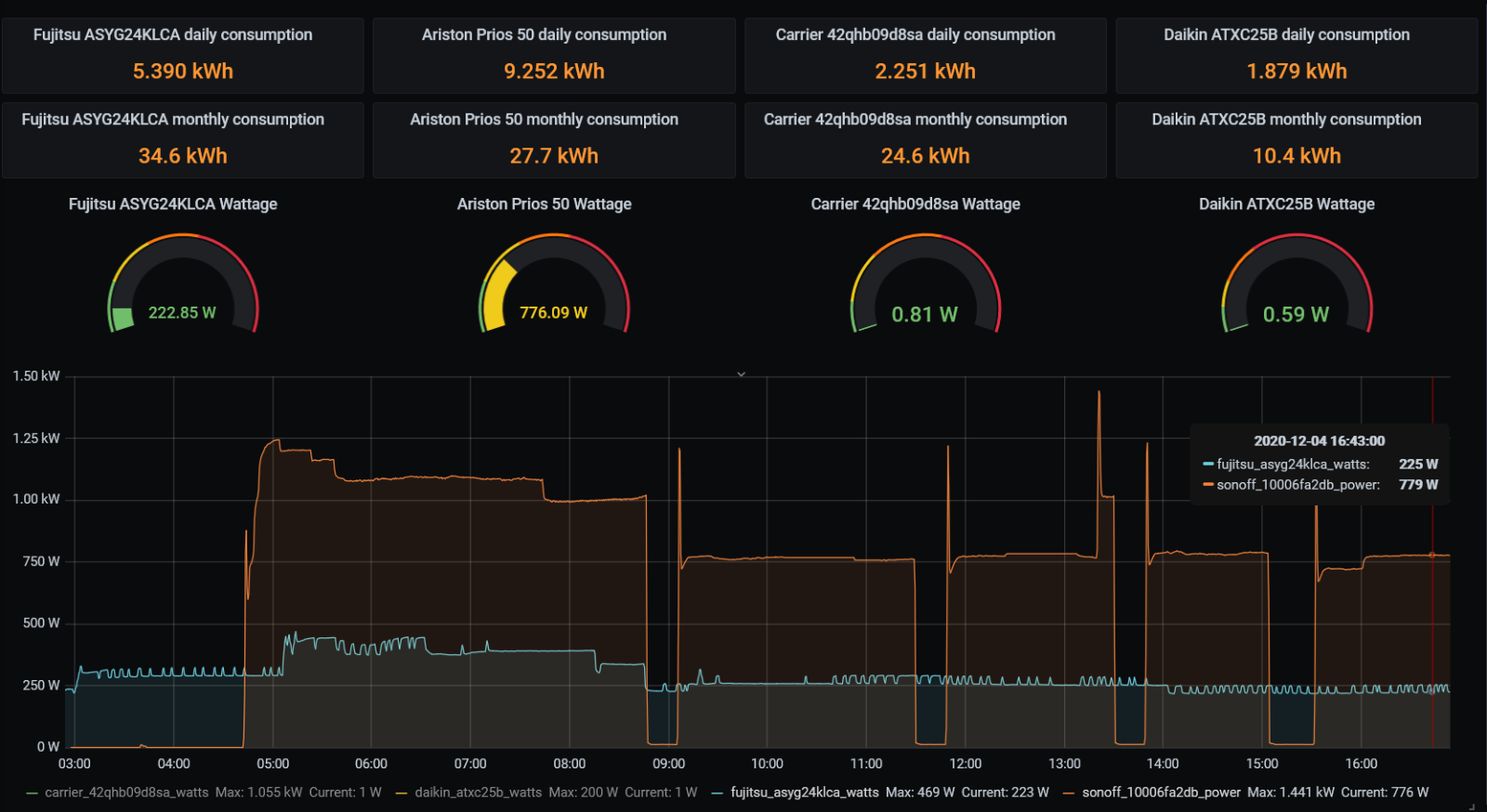Click the 06:00 x-axis time label

[371, 764]
